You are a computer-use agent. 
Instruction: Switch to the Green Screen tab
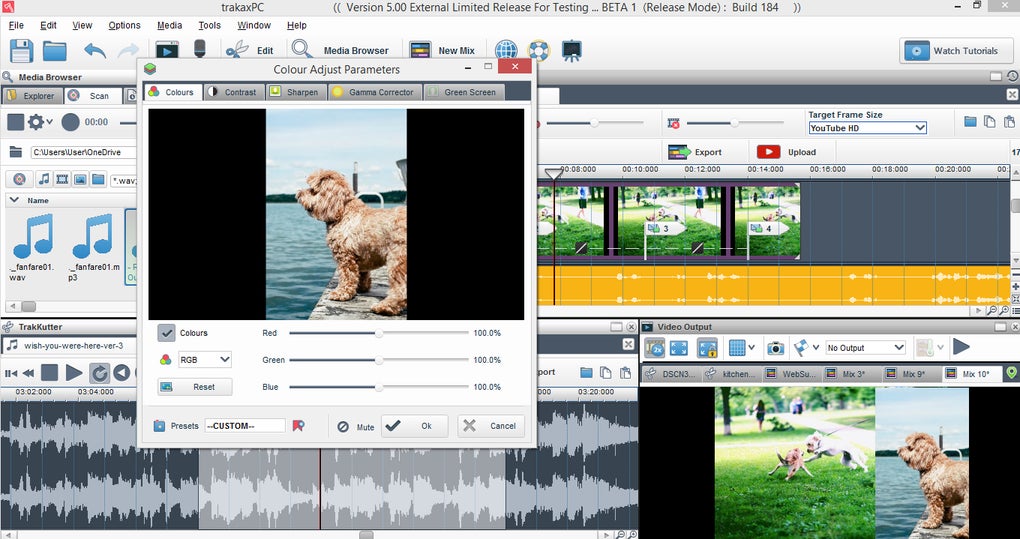(x=464, y=92)
